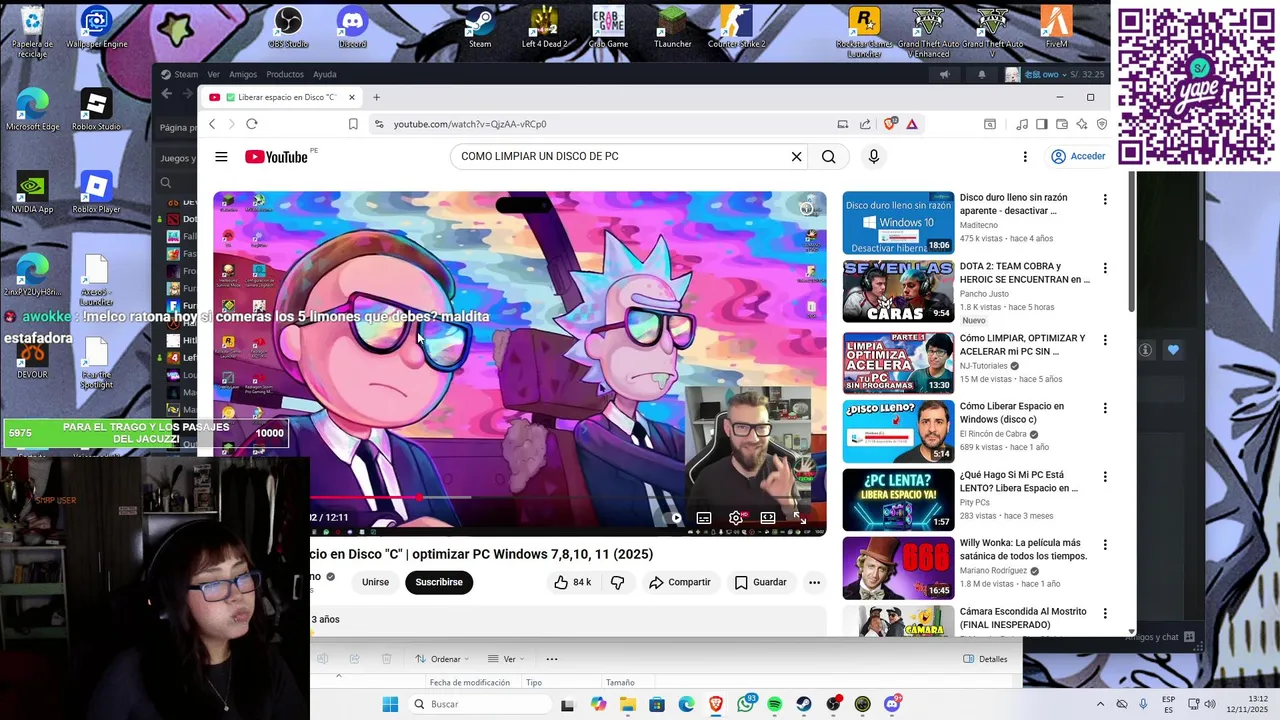This screenshot has height=720, width=1280.
Task: Open Discord desktop shortcut
Action: (x=352, y=28)
